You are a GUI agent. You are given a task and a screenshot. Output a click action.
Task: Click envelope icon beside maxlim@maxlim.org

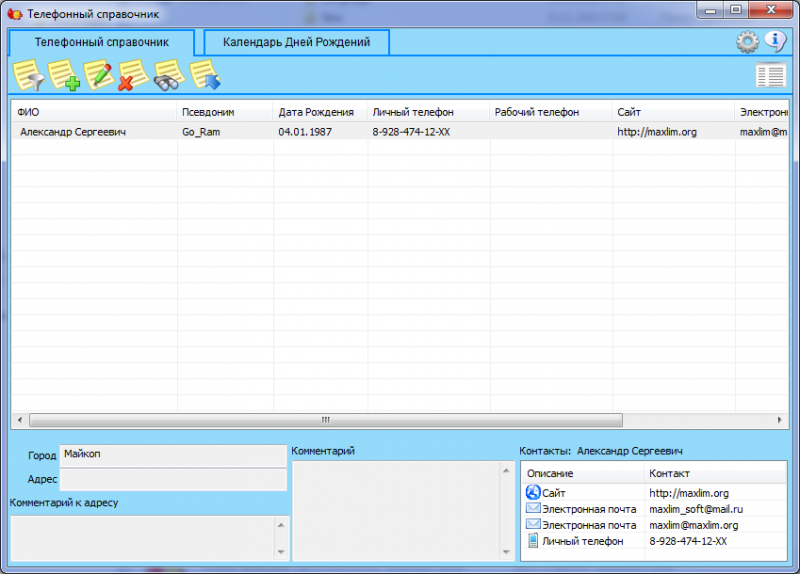[x=533, y=524]
